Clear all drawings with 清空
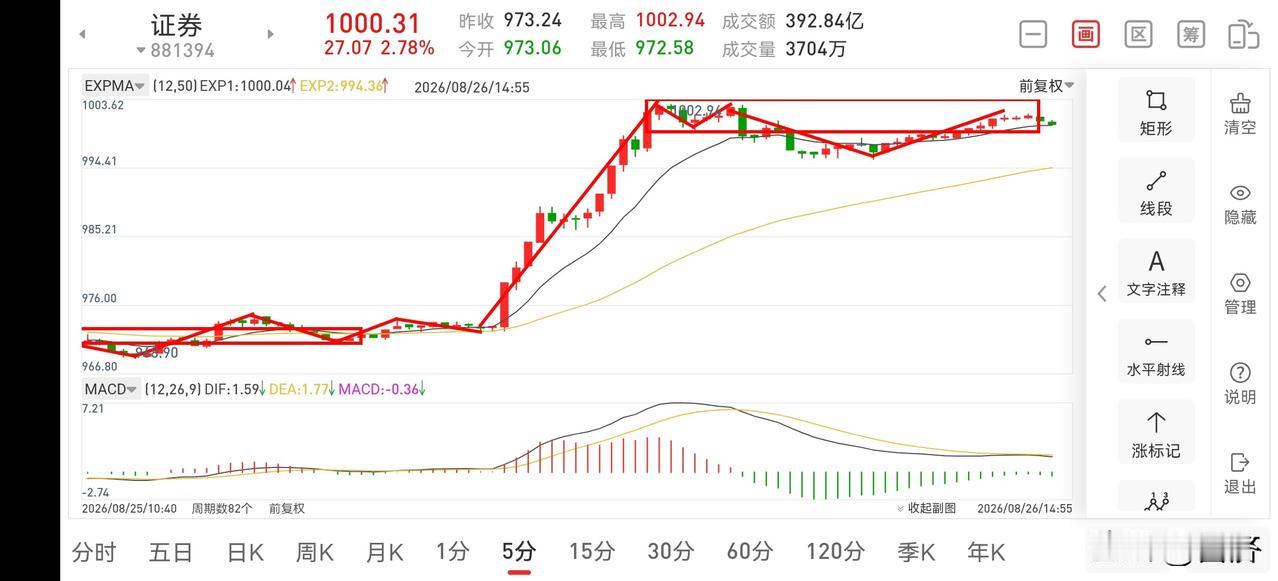Screen dimensions: 1278x581 tap(1240, 114)
